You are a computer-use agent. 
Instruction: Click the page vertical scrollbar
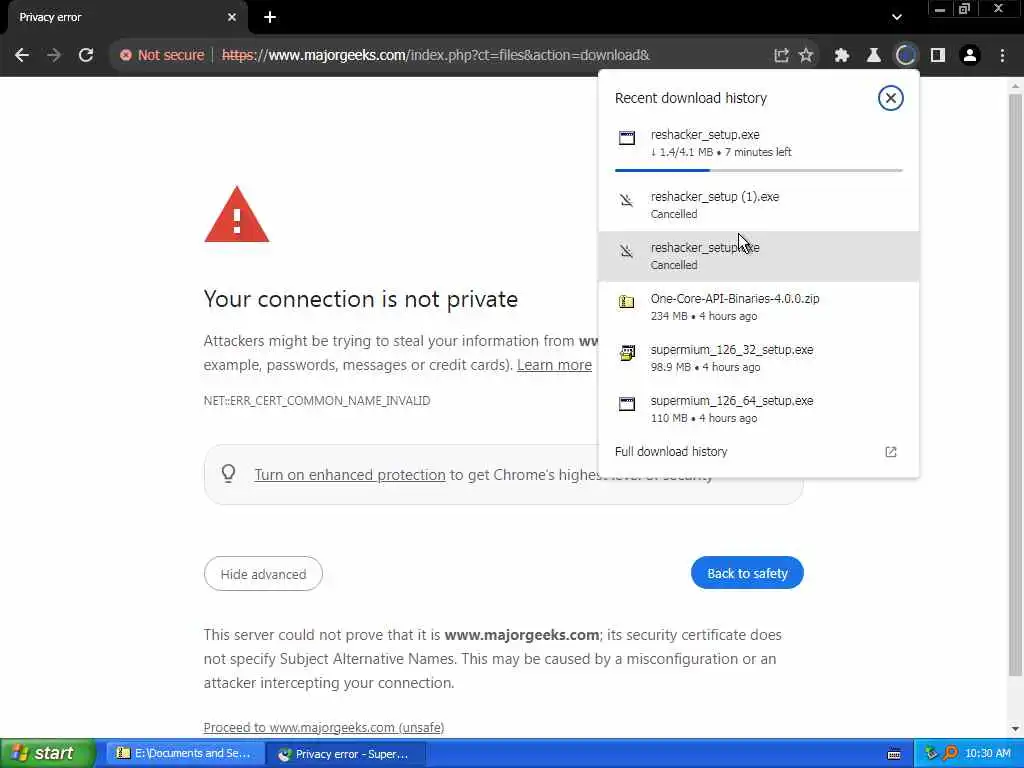tap(1015, 385)
